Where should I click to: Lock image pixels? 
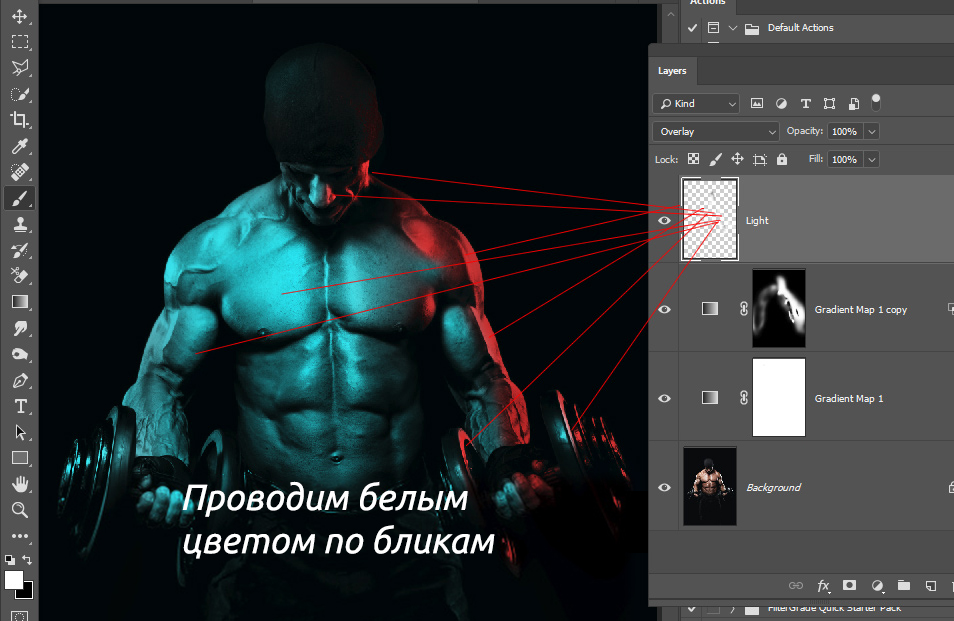(716, 159)
